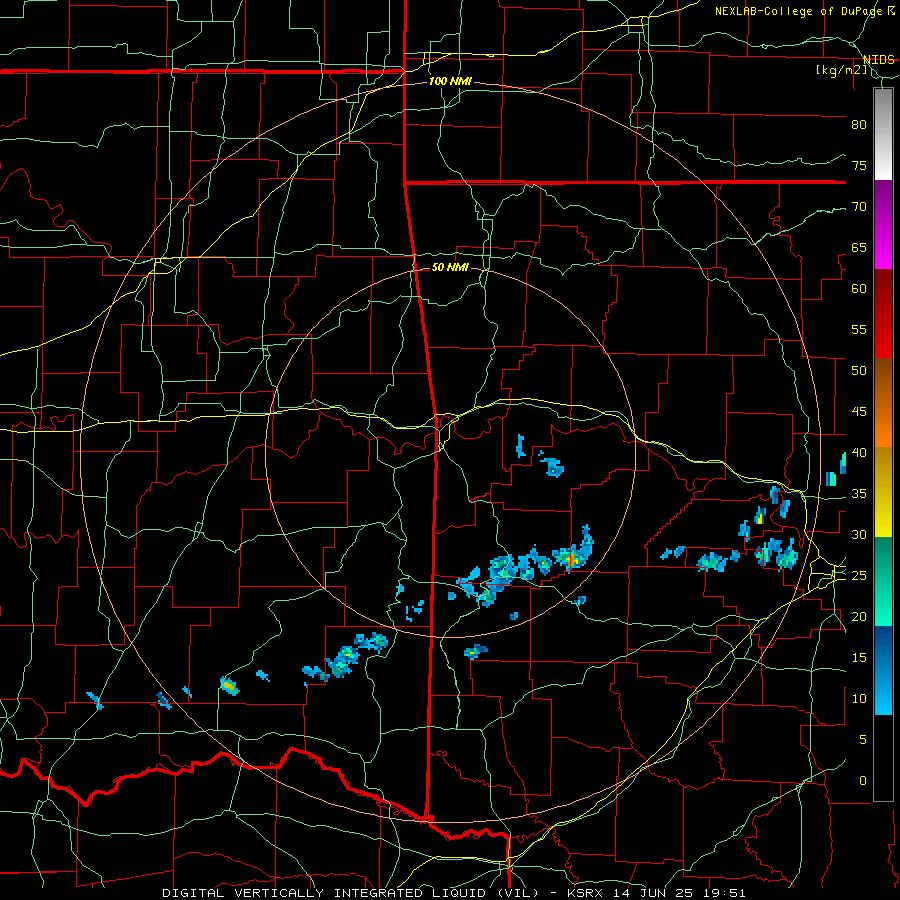
Task: Click the 10 value on the color scale
Action: pos(859,699)
